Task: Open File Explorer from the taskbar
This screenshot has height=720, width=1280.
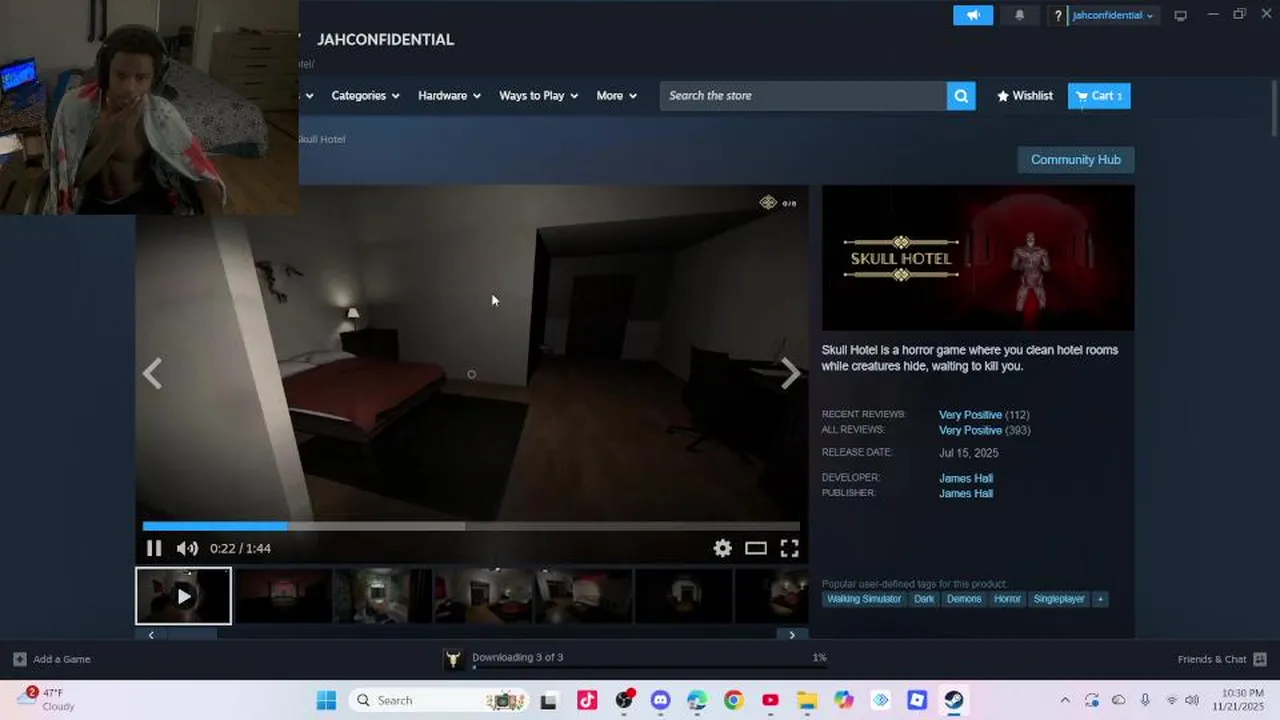Action: pos(807,700)
